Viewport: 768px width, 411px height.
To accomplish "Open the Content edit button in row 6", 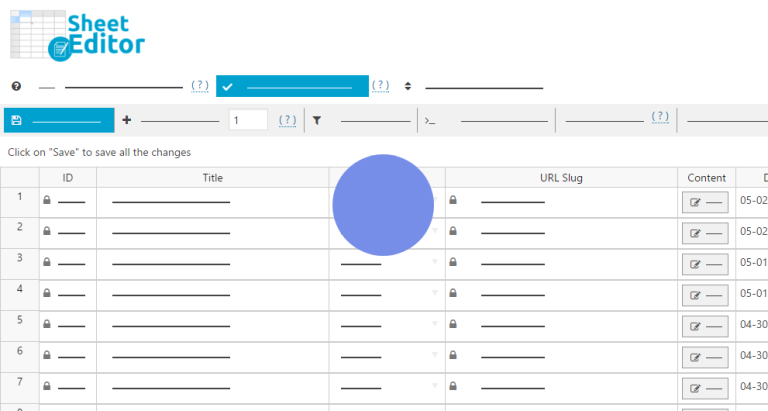I will (705, 357).
